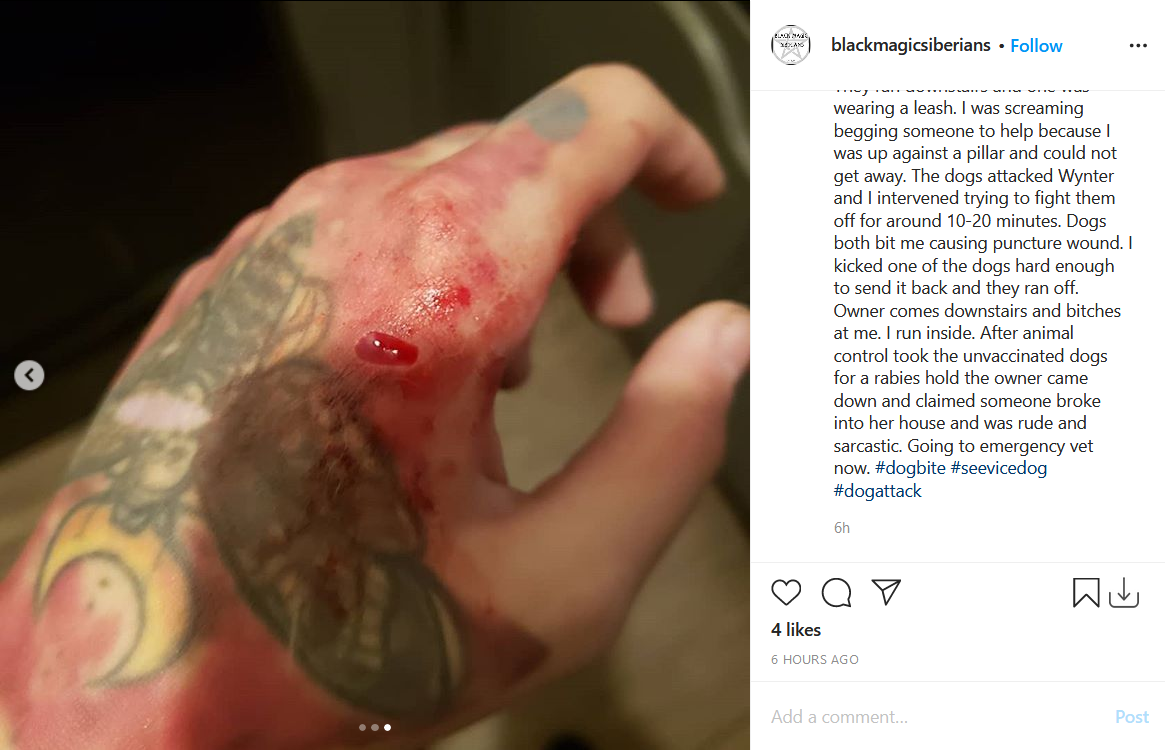Submit comment with Post button

(1132, 717)
